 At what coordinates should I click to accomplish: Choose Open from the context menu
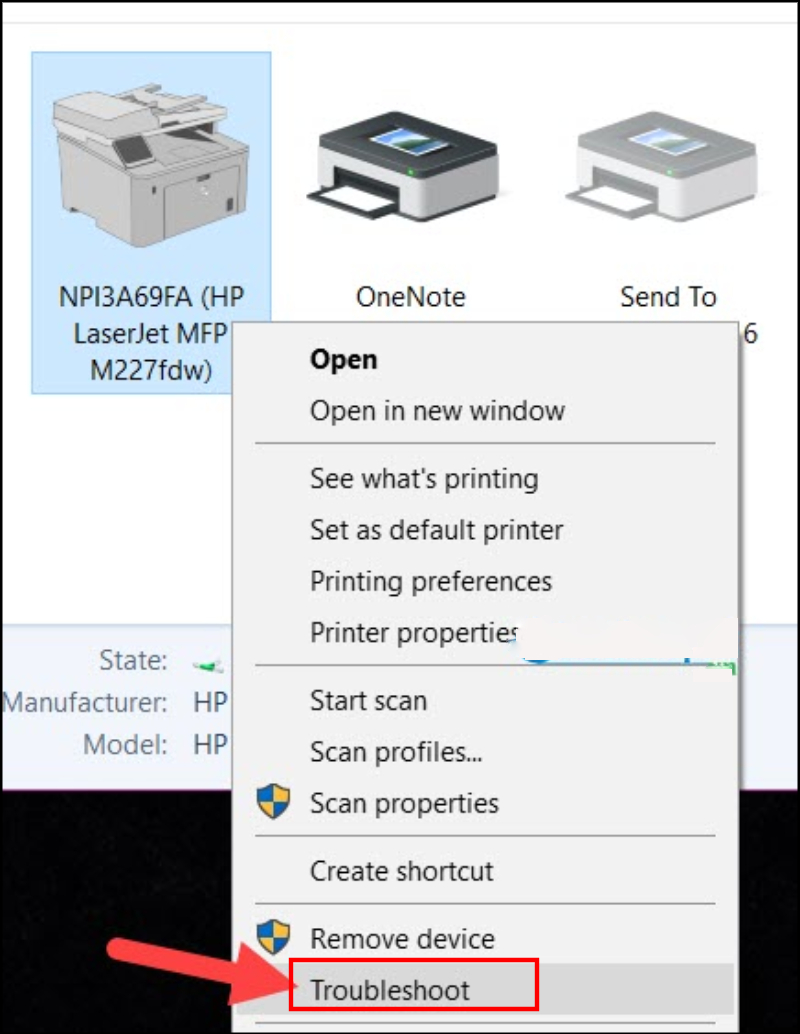pos(343,359)
